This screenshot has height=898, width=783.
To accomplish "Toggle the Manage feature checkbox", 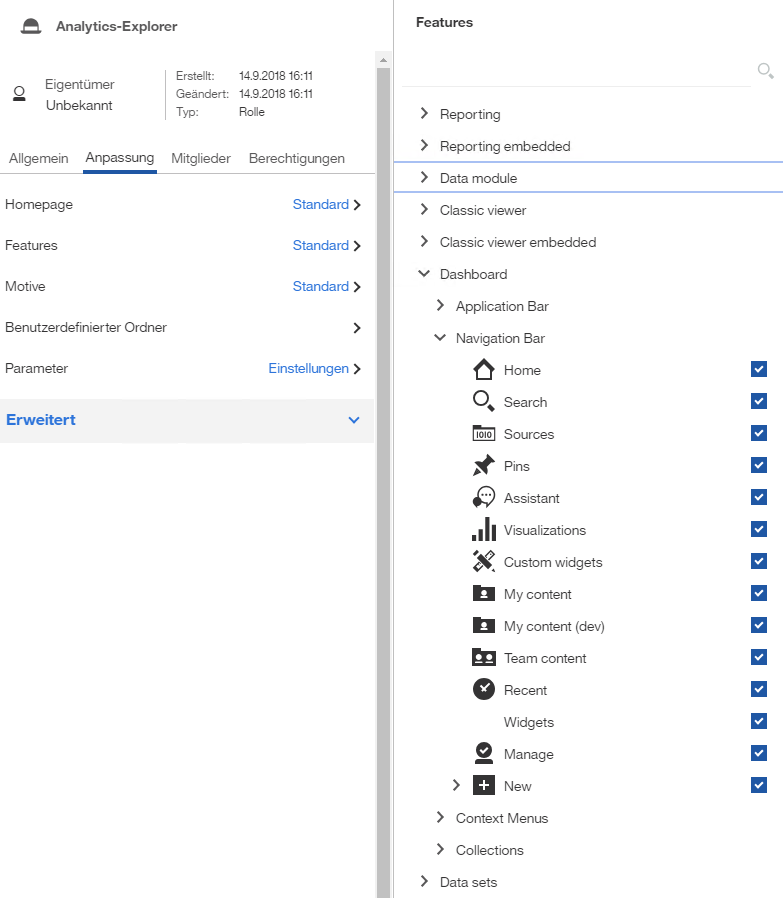I will [759, 754].
